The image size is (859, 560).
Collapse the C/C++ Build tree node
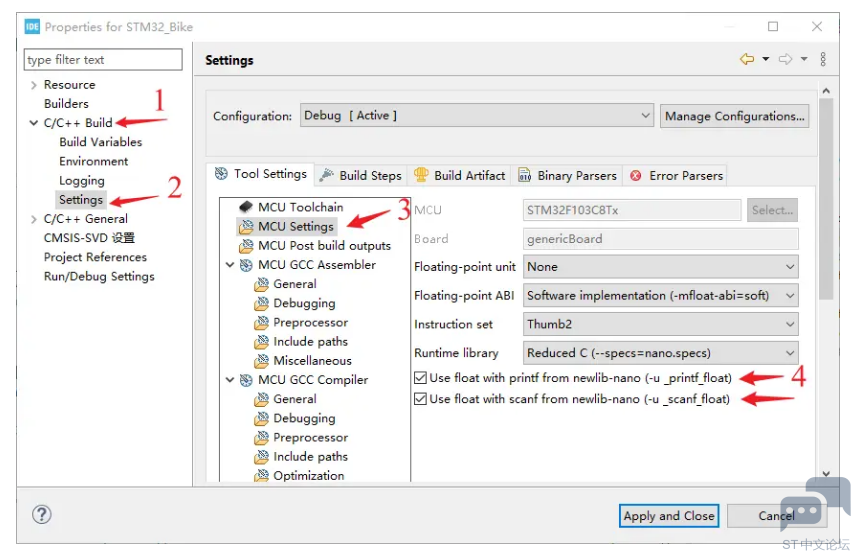tap(33, 123)
